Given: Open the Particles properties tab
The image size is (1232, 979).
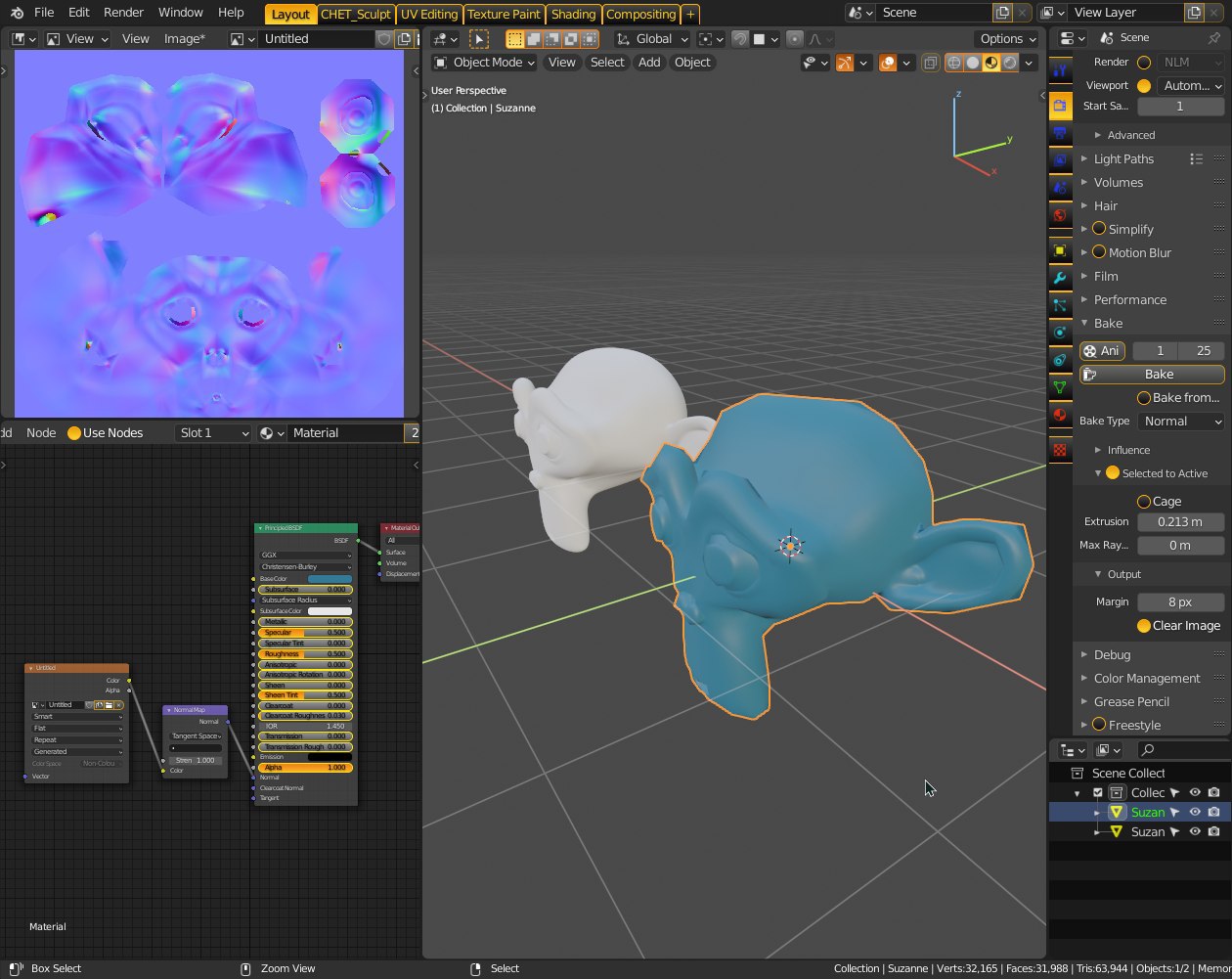Looking at the screenshot, I should pyautogui.click(x=1060, y=305).
